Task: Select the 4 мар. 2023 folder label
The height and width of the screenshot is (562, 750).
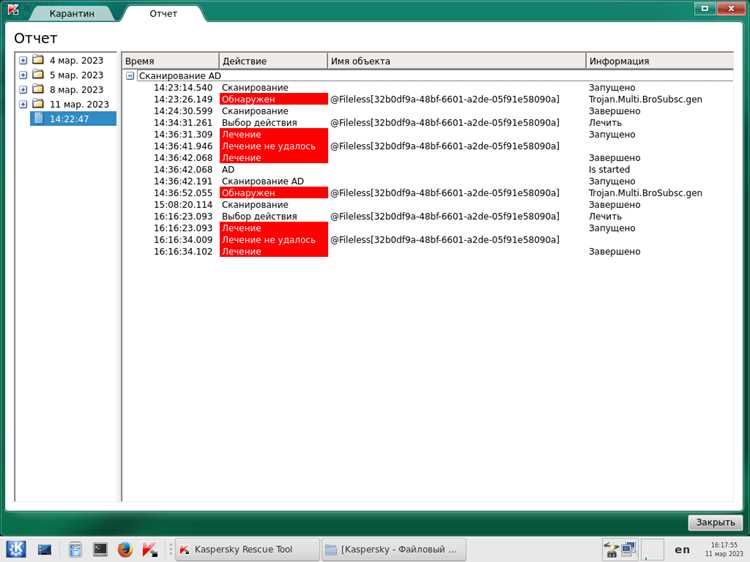Action: click(x=77, y=60)
